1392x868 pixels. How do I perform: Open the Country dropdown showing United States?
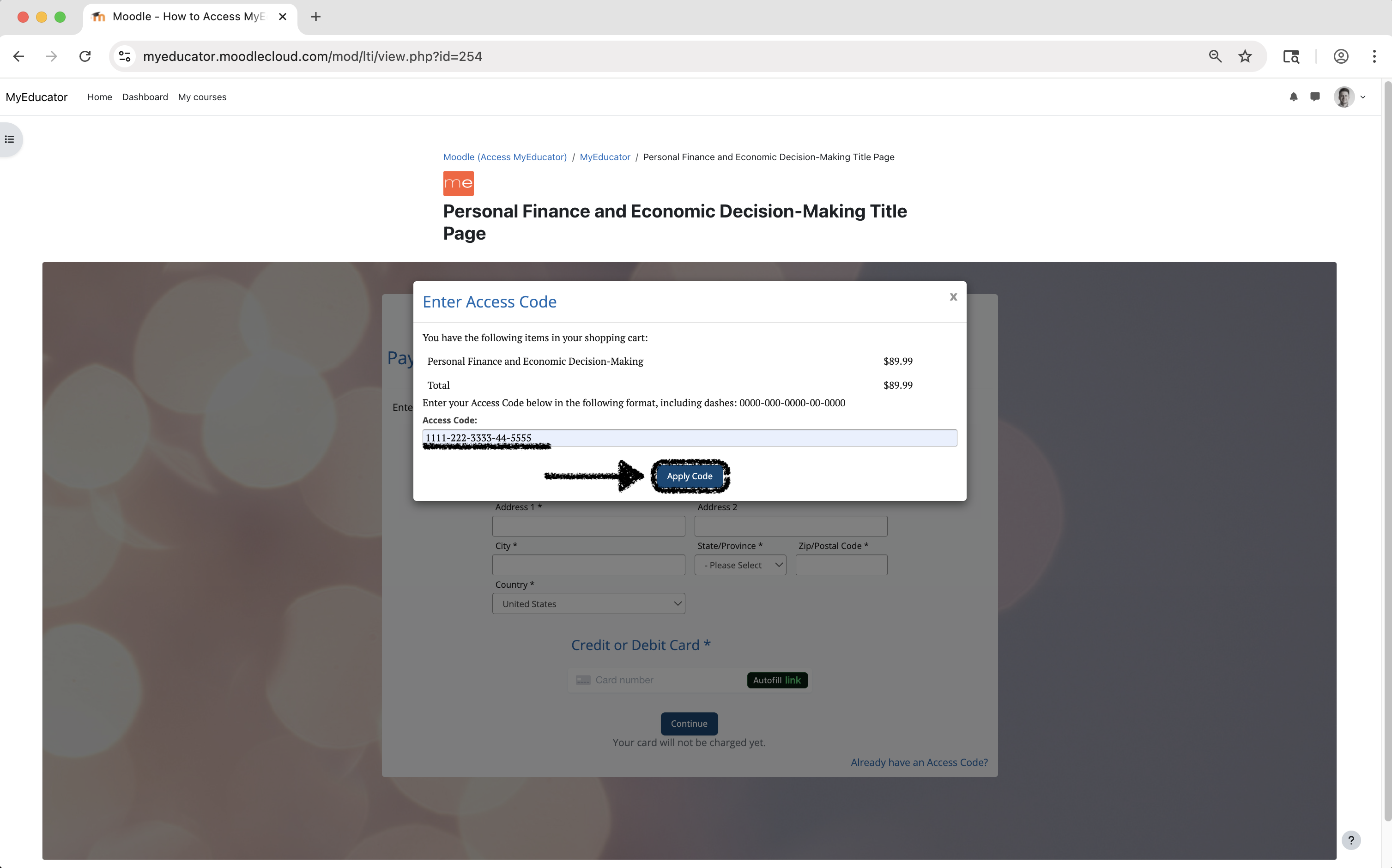588,604
